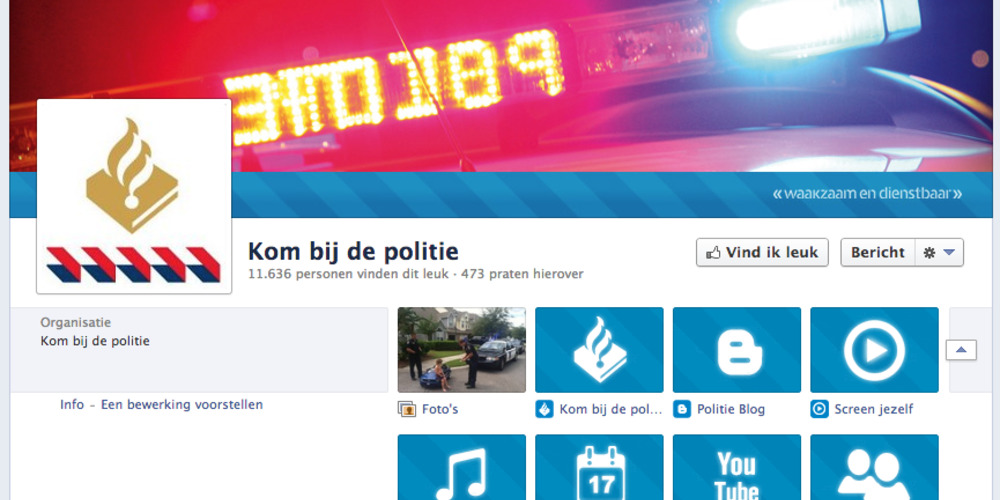Click the small Foto's icon under photo
The image size is (1000, 500).
click(407, 409)
